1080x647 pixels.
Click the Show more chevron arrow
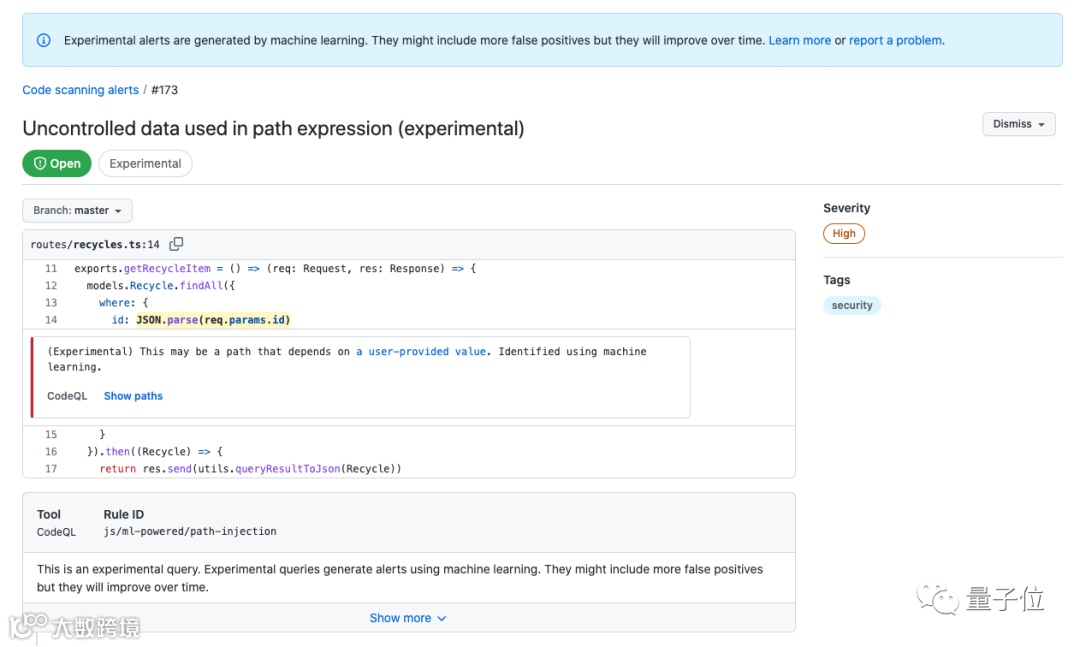(x=442, y=619)
